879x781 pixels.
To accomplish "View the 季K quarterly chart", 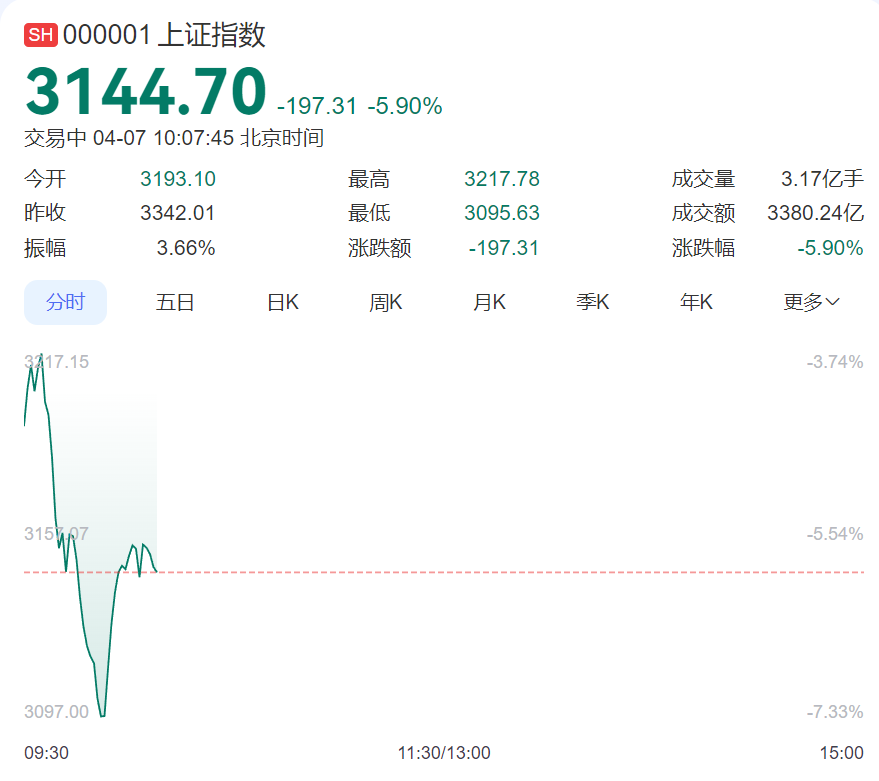I will click(593, 302).
